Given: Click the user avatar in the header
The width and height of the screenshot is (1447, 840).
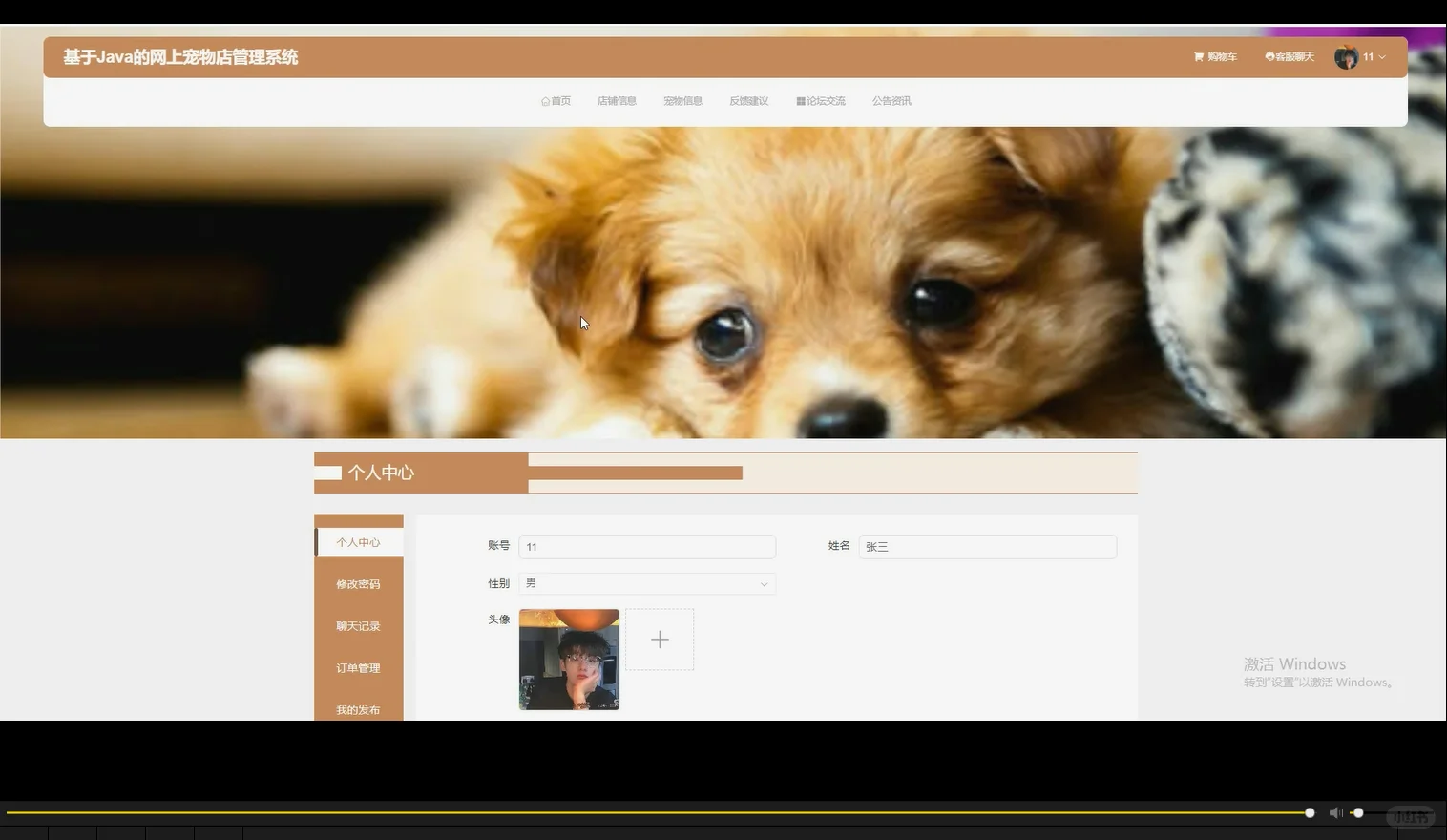Looking at the screenshot, I should 1346,57.
